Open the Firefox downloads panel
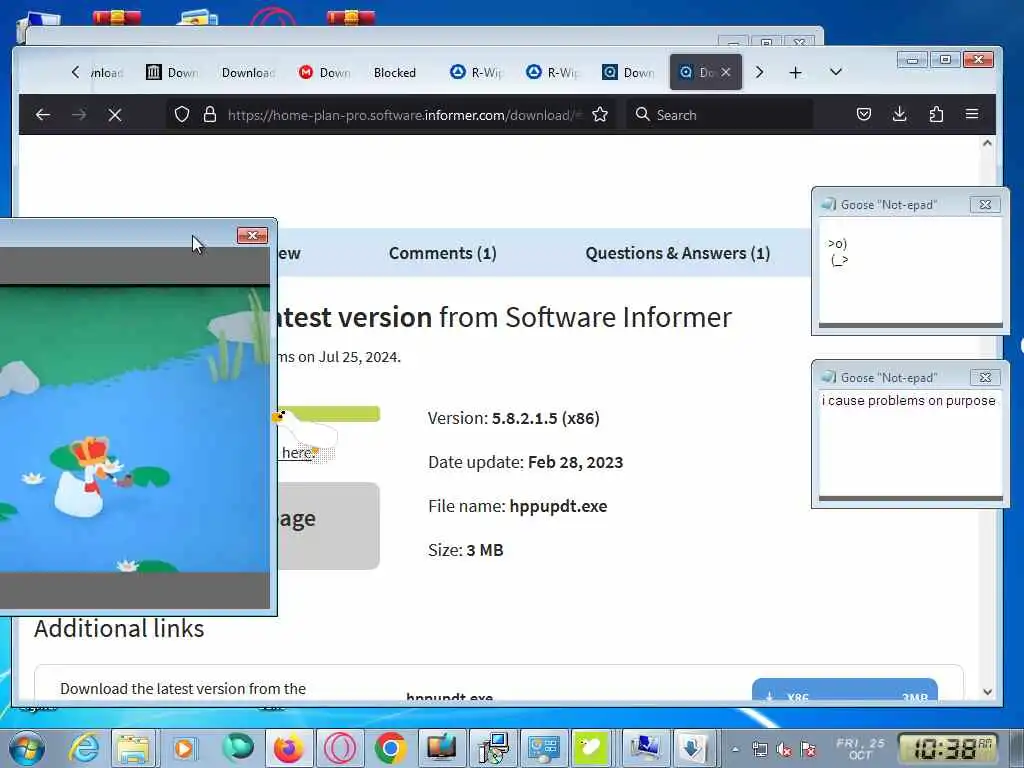Image resolution: width=1024 pixels, height=768 pixels. [x=899, y=115]
